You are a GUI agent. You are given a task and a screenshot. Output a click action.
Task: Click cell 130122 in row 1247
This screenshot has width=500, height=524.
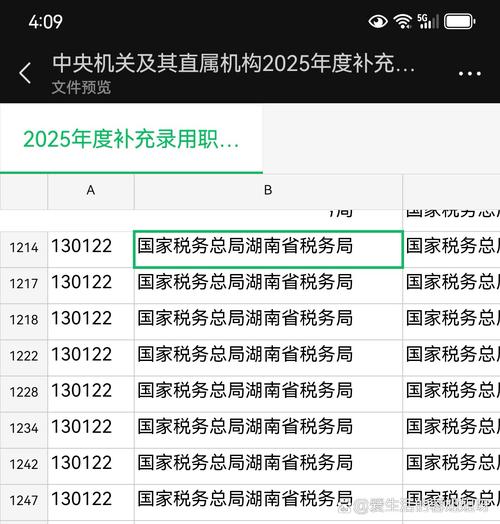coord(91,501)
